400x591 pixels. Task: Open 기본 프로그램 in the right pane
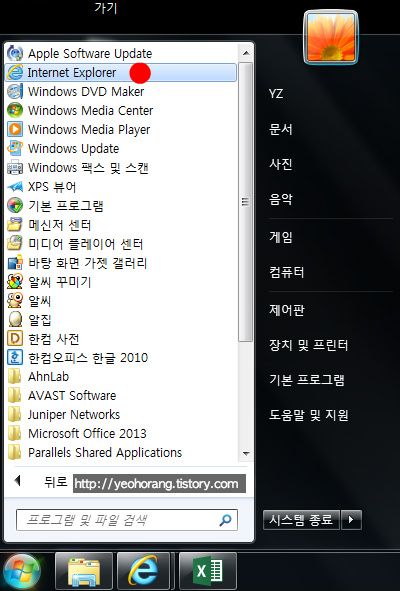tap(307, 380)
